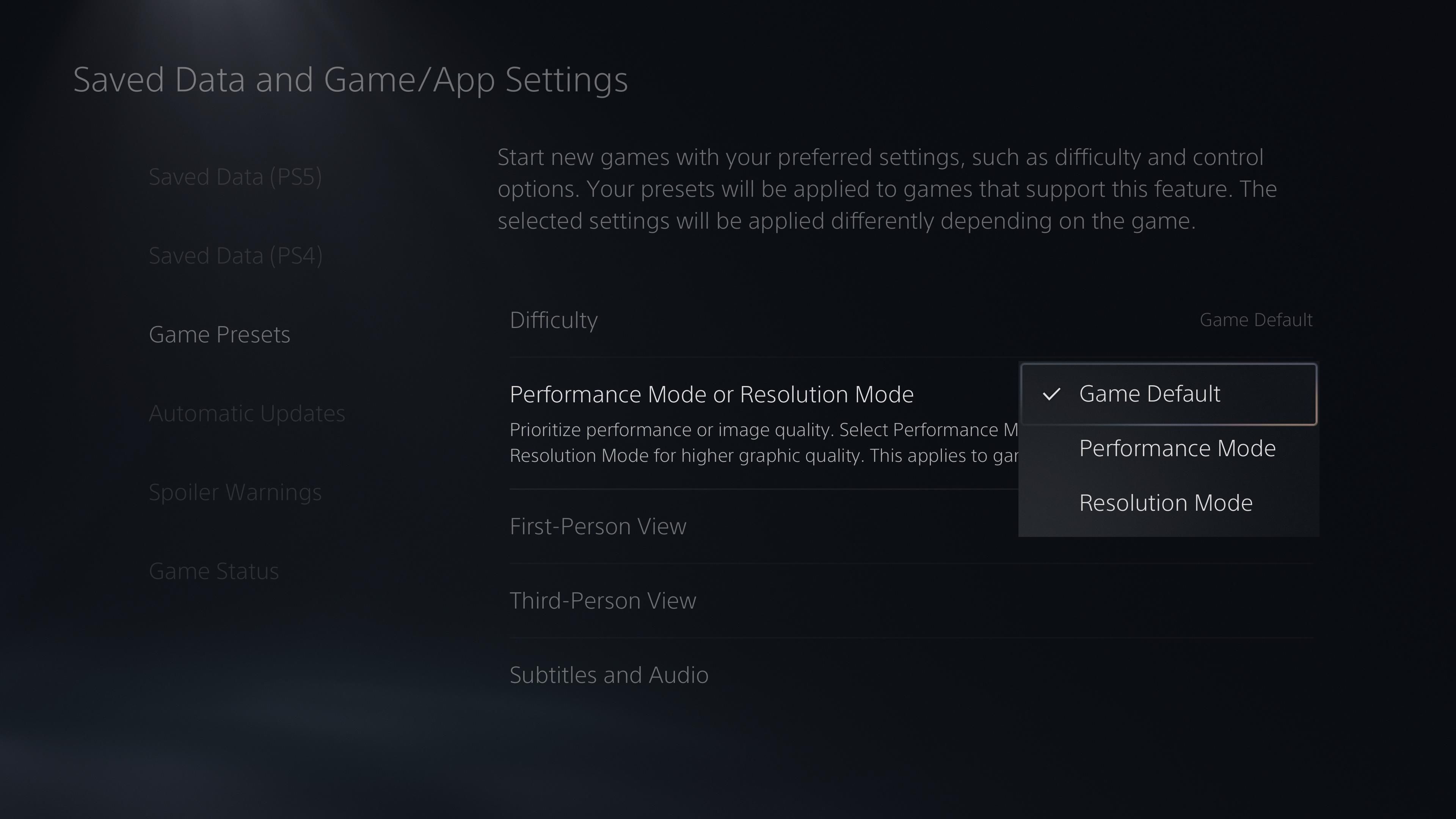Select Game Default in the dropdown list

point(1169,394)
